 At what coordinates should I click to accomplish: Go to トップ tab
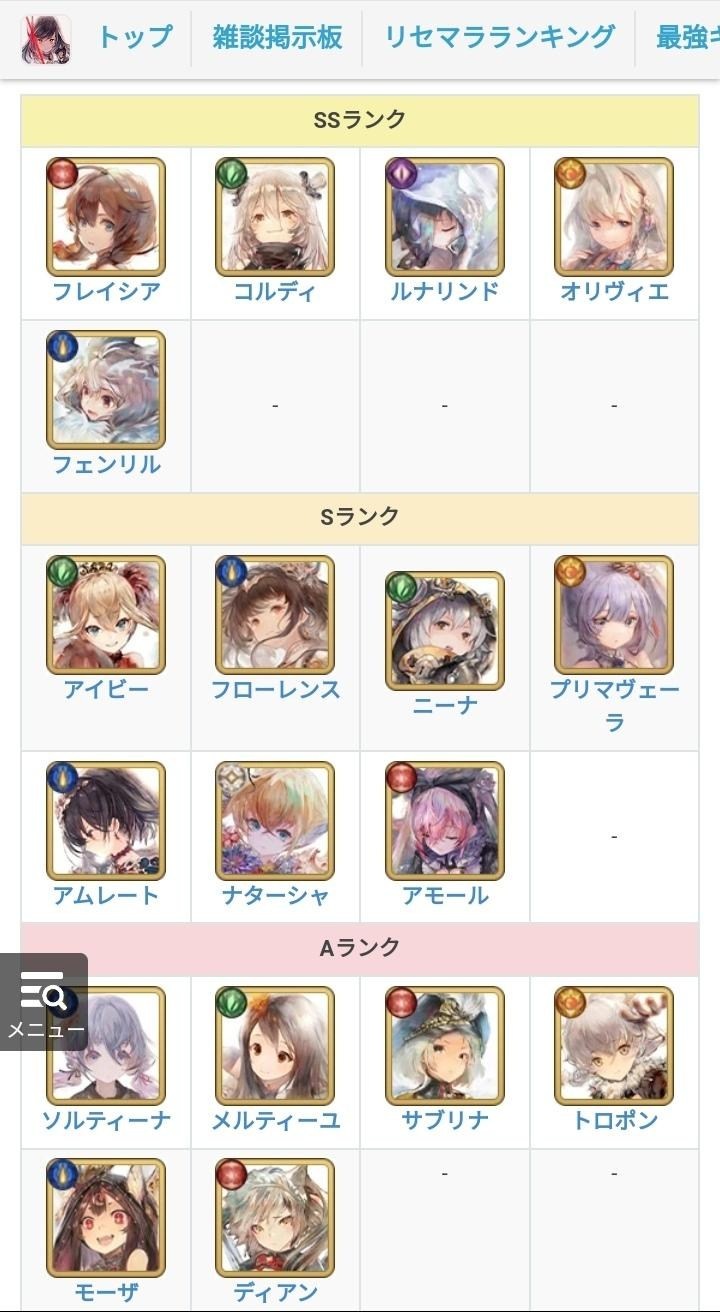[x=134, y=38]
